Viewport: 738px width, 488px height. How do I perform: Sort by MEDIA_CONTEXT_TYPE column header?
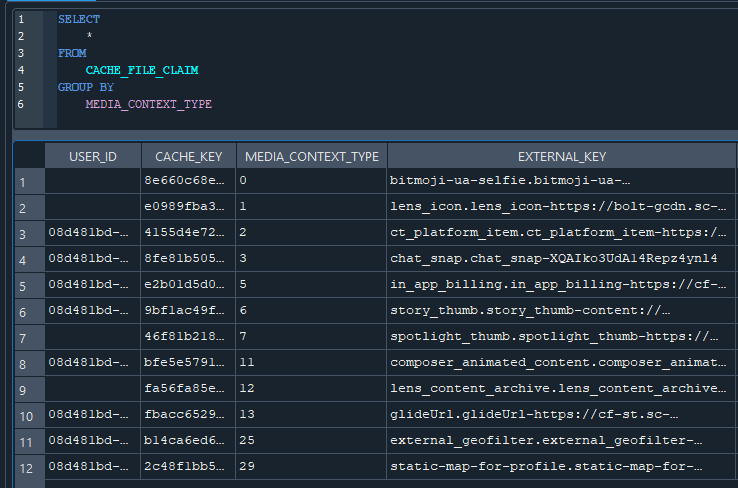pyautogui.click(x=312, y=156)
